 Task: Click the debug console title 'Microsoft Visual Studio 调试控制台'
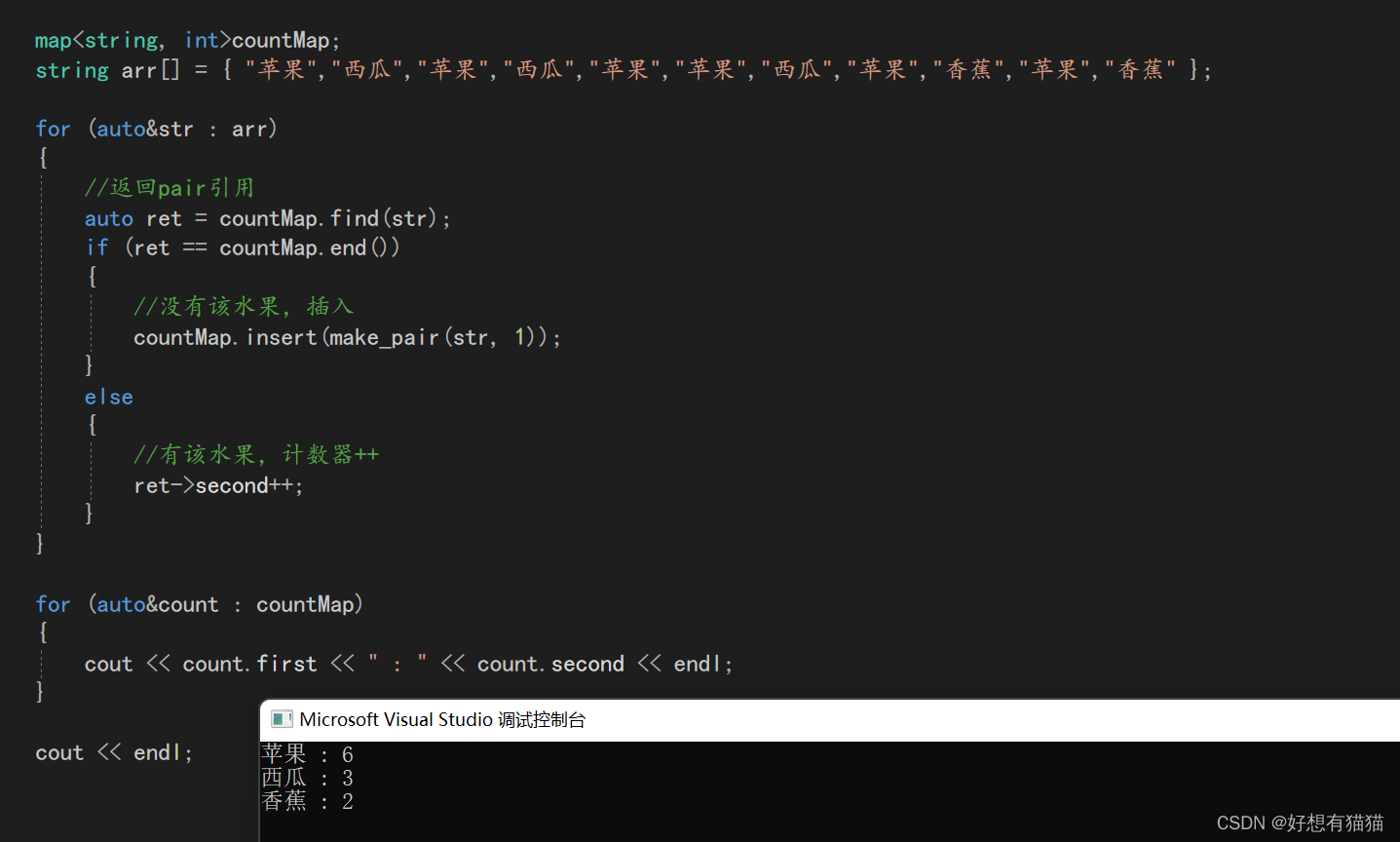click(442, 719)
